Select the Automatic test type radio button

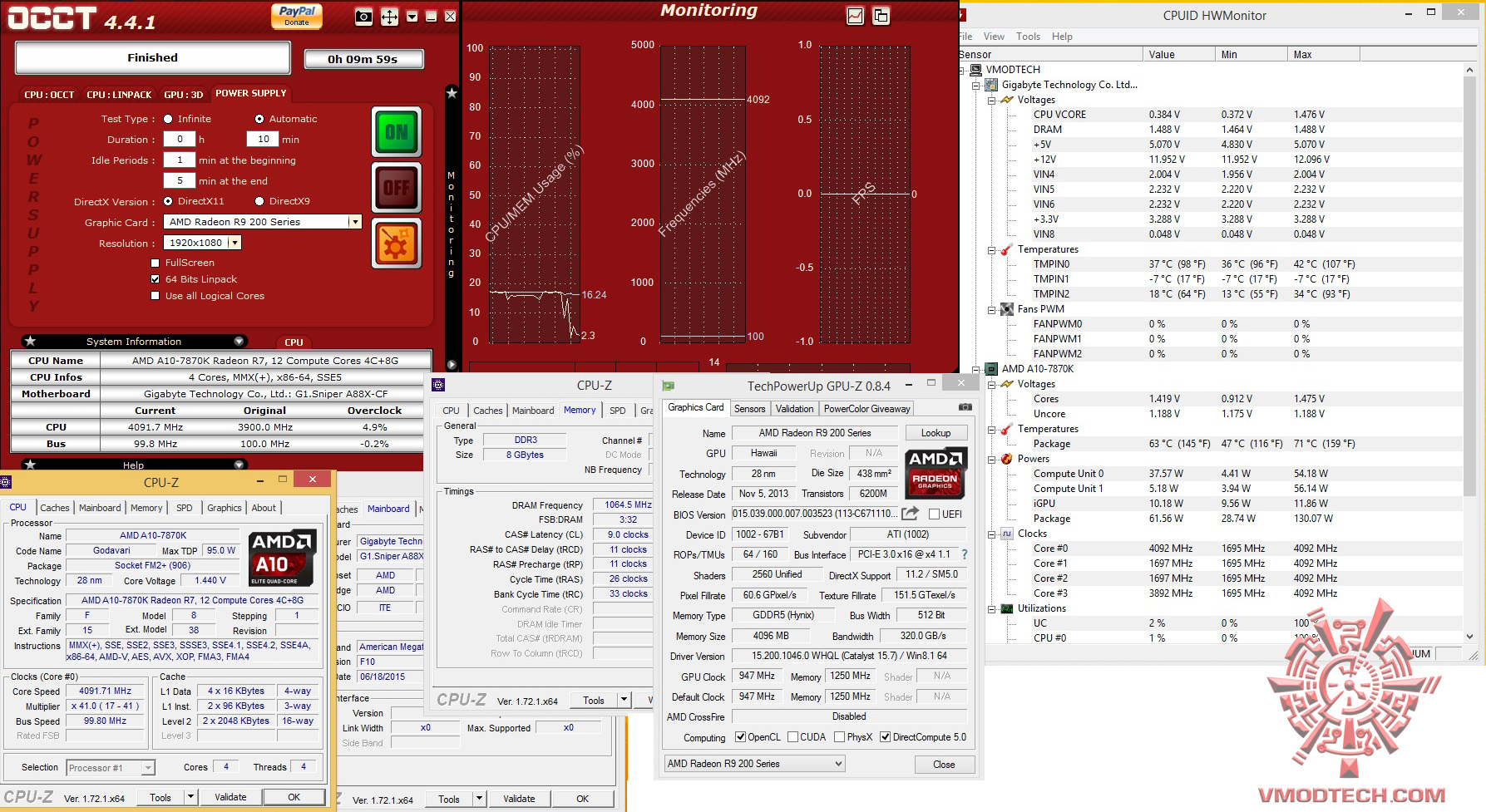[x=259, y=119]
